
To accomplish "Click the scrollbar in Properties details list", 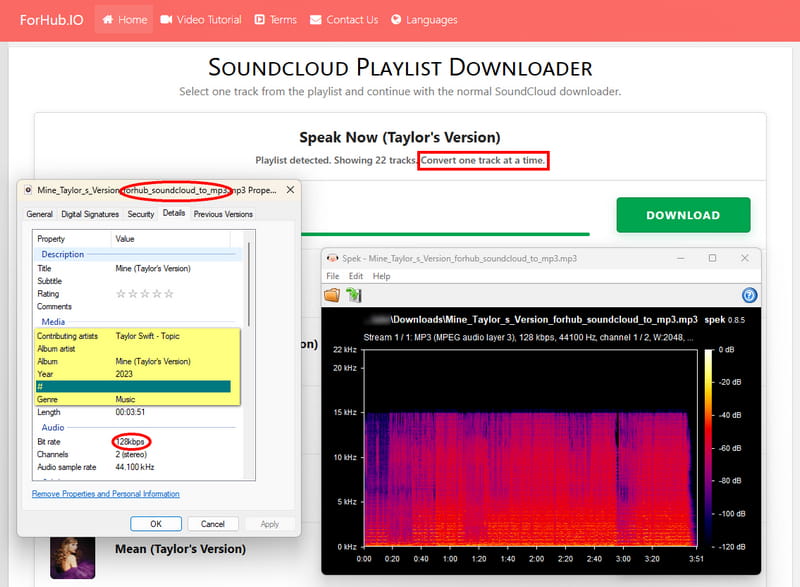I will [249, 284].
